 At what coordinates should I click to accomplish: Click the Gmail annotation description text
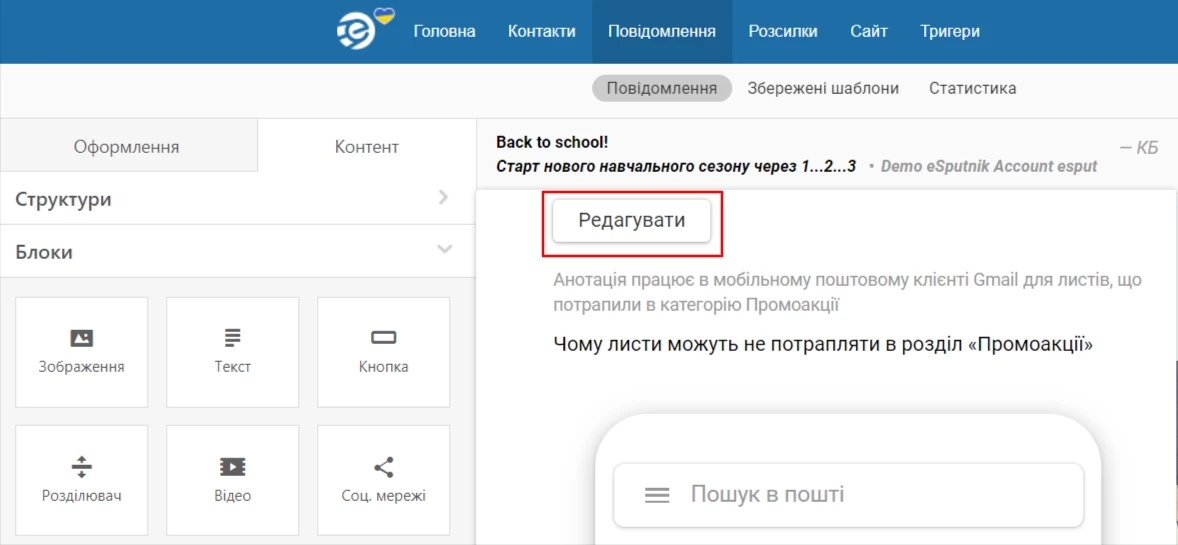pyautogui.click(x=847, y=293)
